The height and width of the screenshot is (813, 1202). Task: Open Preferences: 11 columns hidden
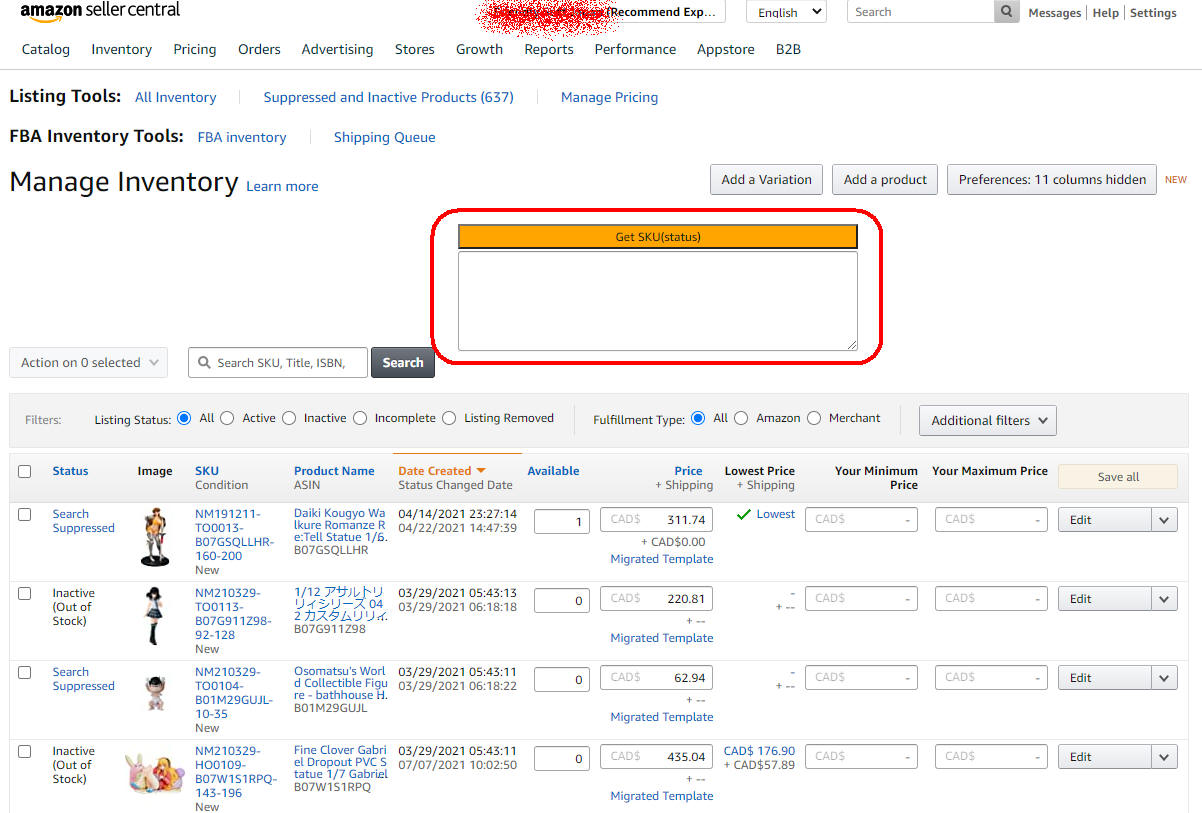pos(1052,180)
